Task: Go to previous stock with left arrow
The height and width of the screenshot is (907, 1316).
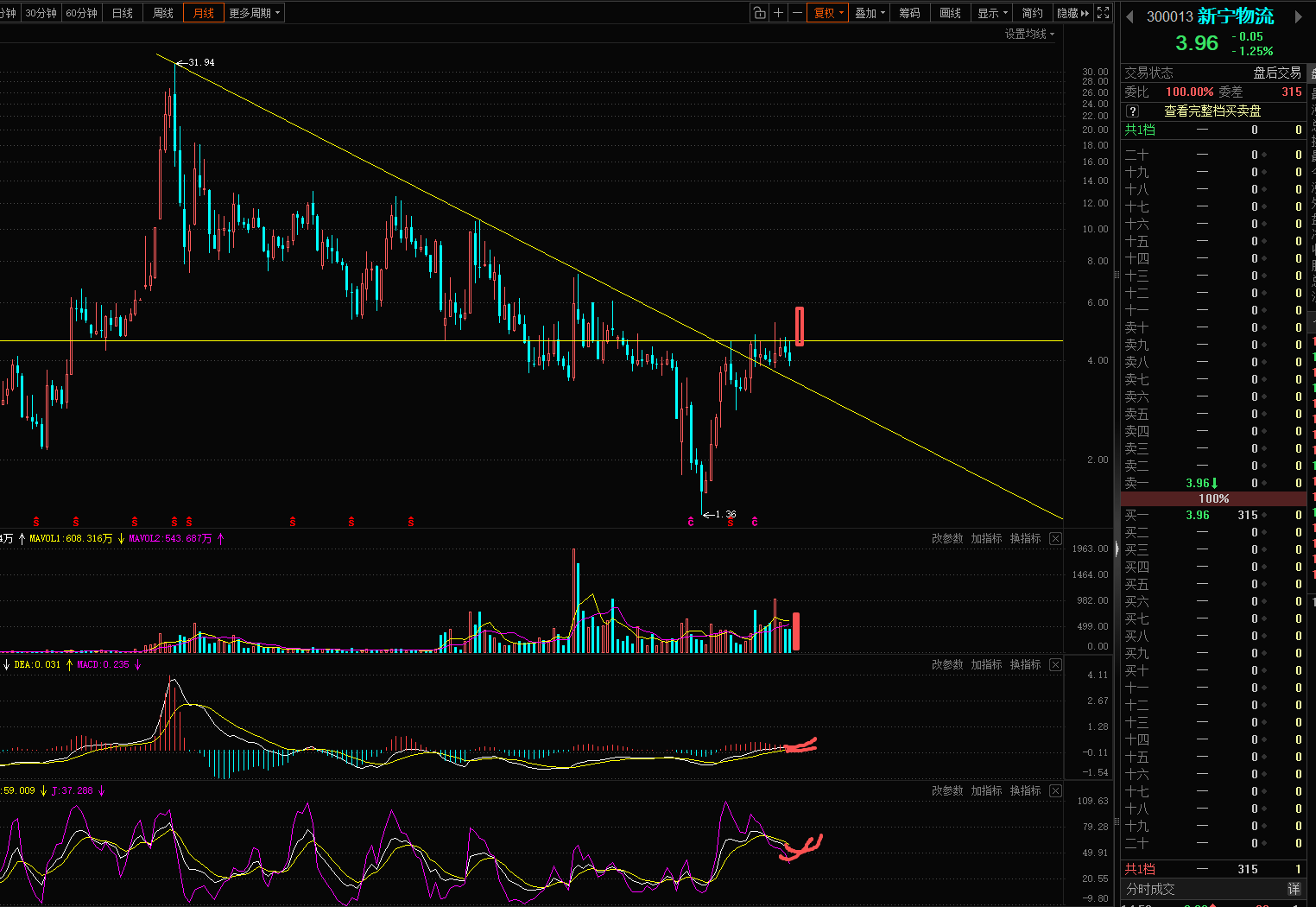Action: [x=1129, y=17]
